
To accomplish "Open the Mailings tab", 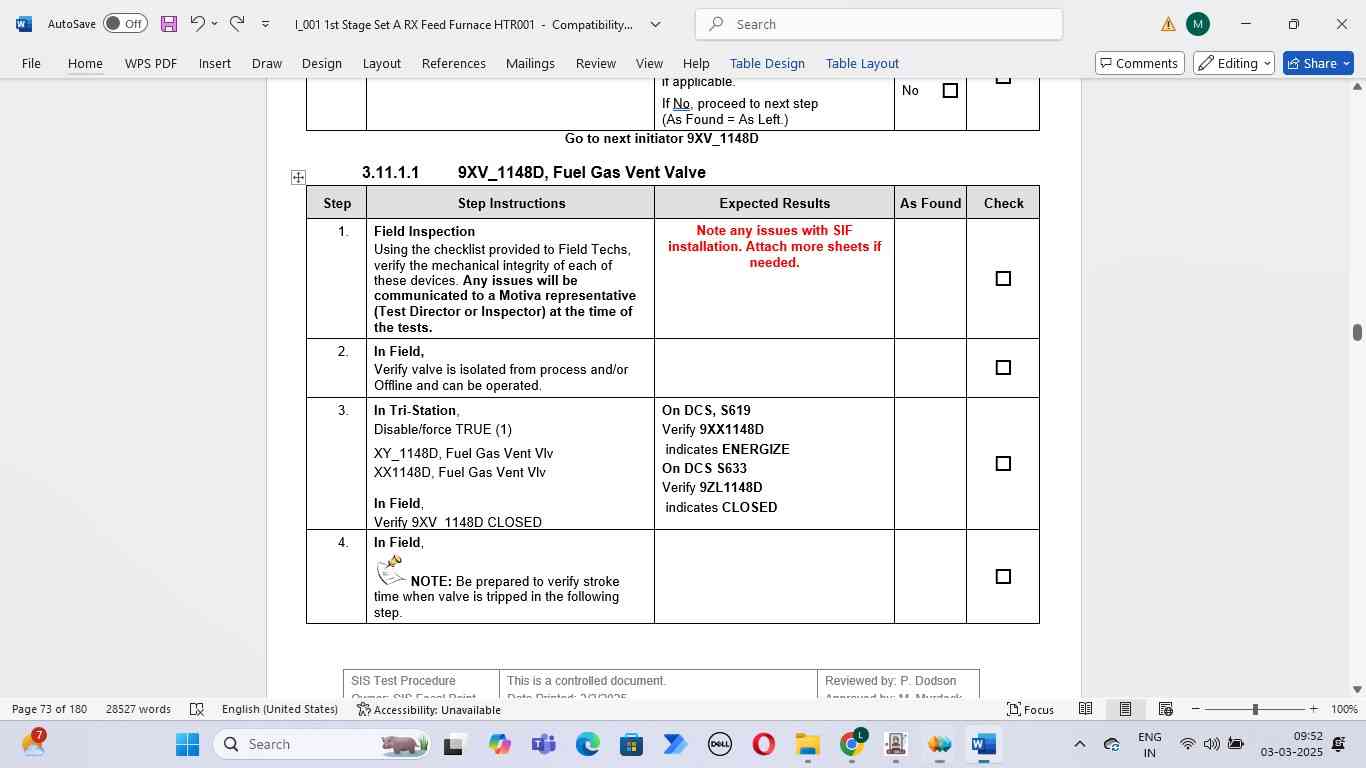I will coord(530,63).
